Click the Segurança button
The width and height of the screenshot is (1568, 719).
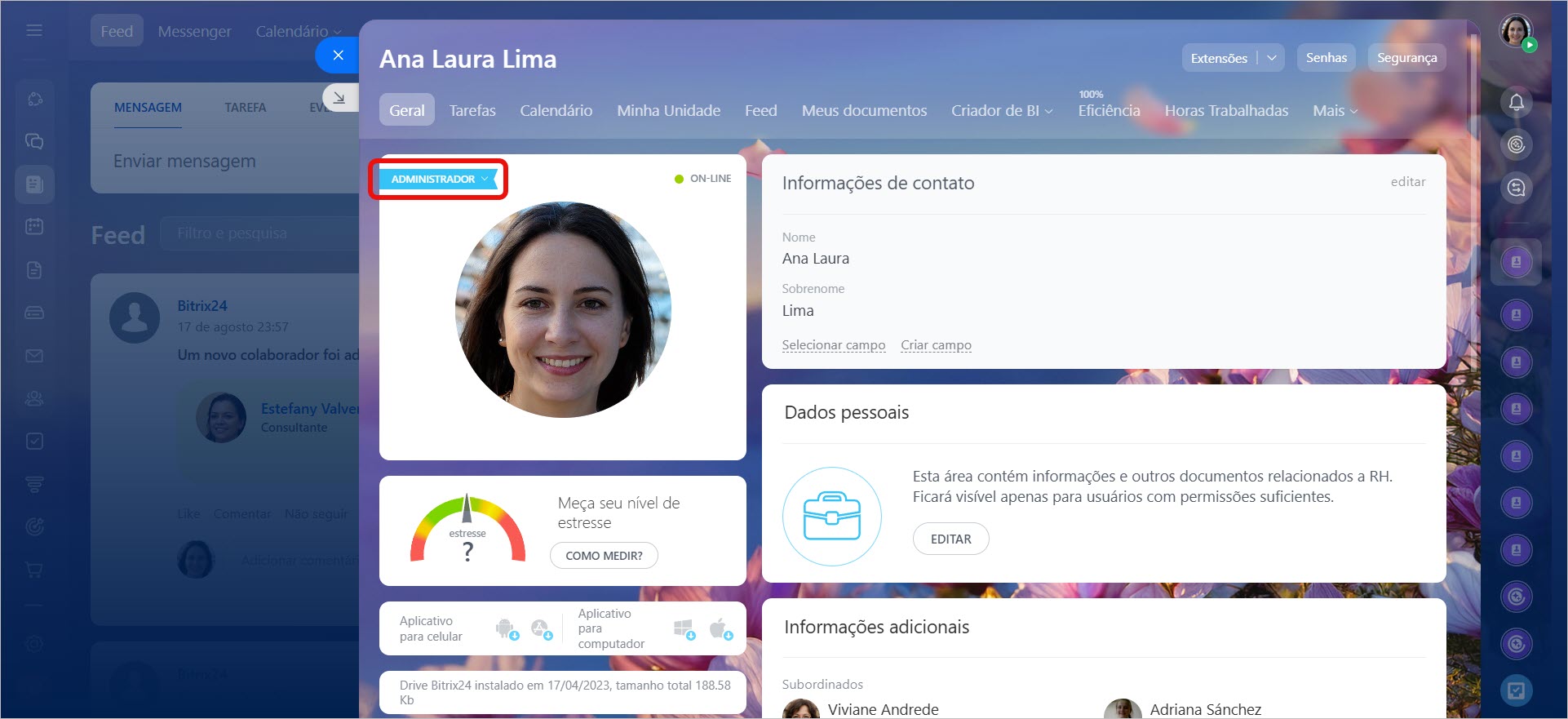pos(1406,58)
